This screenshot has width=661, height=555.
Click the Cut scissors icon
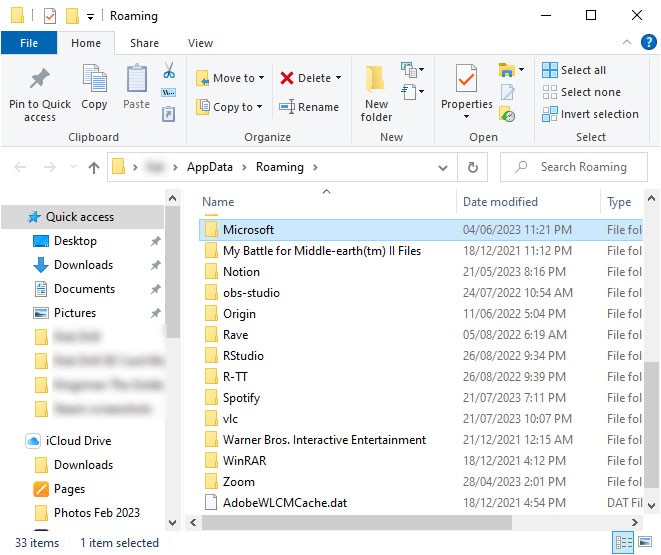(x=169, y=70)
